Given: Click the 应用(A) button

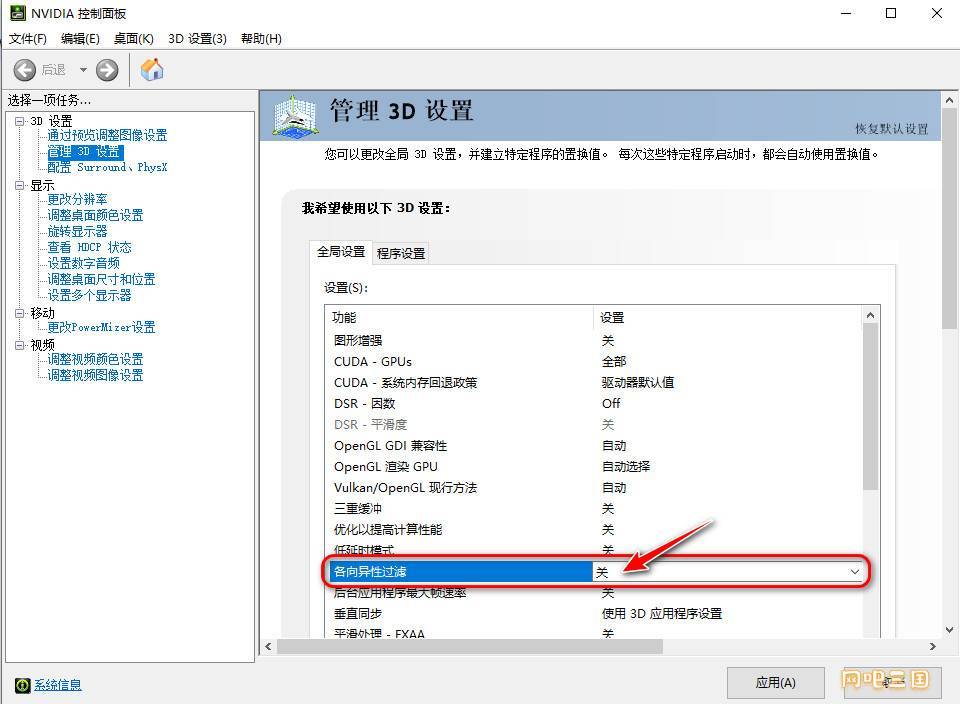Looking at the screenshot, I should (x=775, y=683).
